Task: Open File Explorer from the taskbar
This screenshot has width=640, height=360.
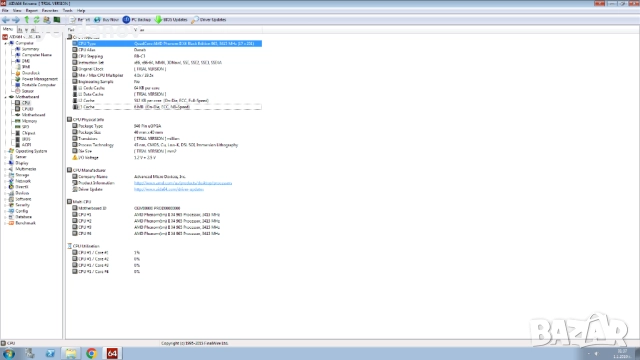Action: point(71,353)
